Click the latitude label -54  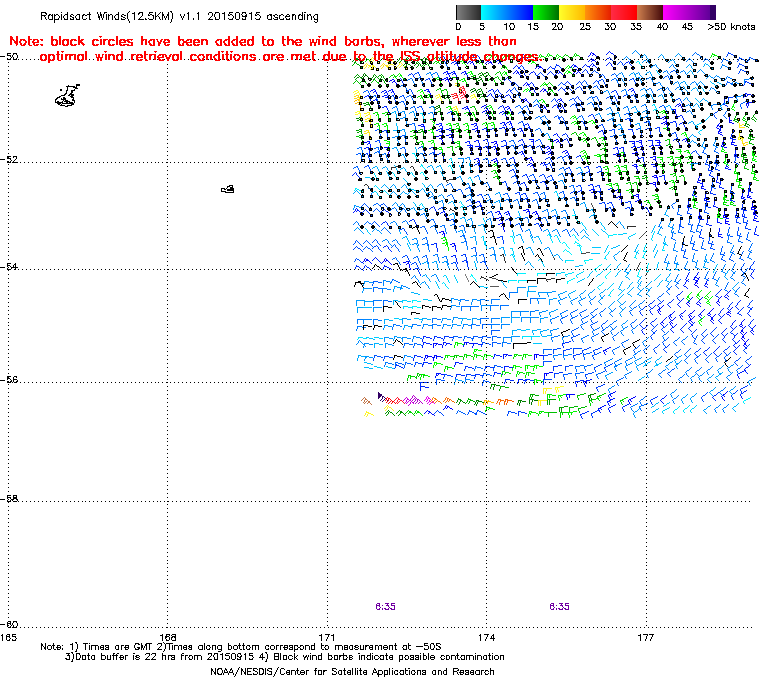(9, 267)
